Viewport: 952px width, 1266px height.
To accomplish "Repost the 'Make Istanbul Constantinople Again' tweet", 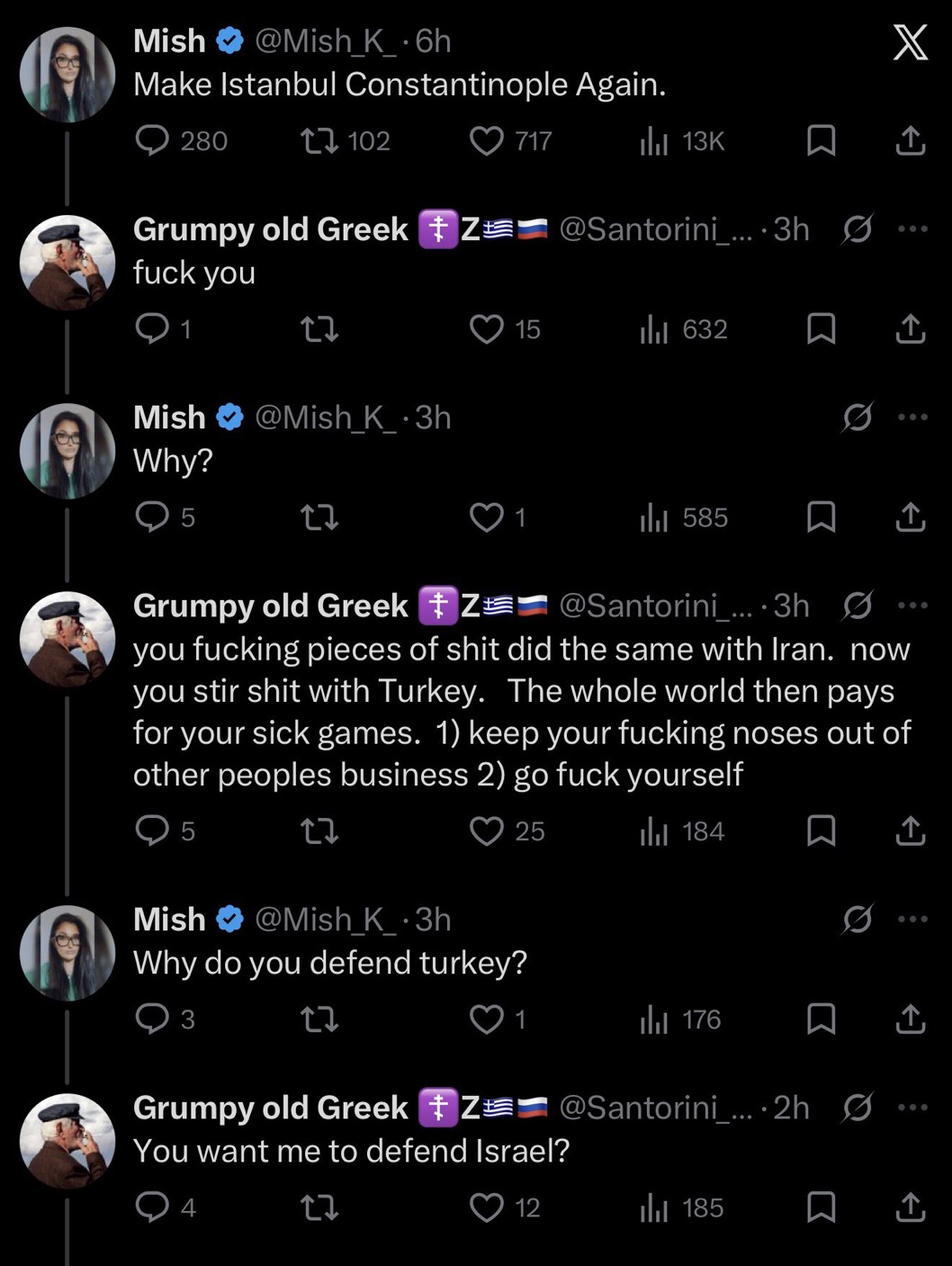I will coord(319,140).
